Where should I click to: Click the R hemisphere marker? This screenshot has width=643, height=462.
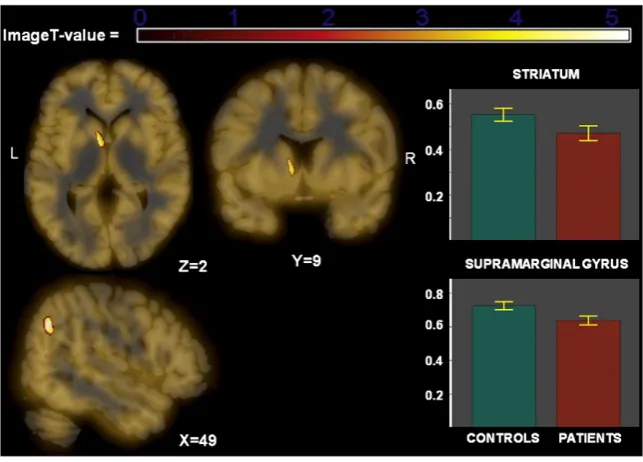pos(410,159)
